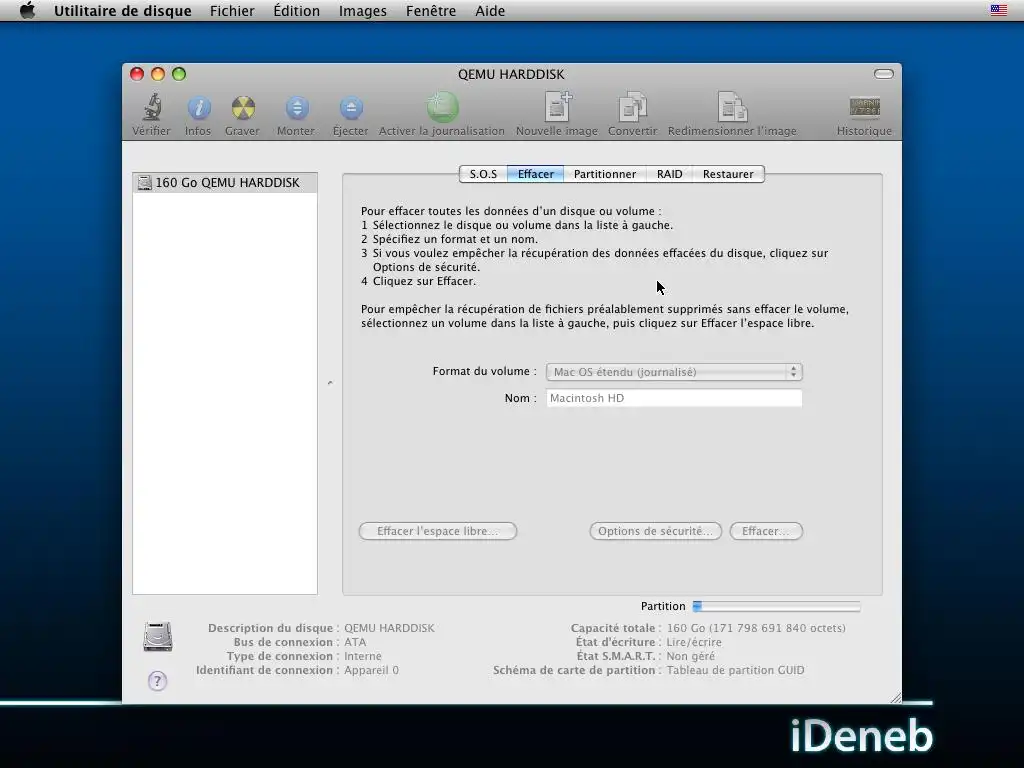Open the Infos toolbar icon

[199, 108]
